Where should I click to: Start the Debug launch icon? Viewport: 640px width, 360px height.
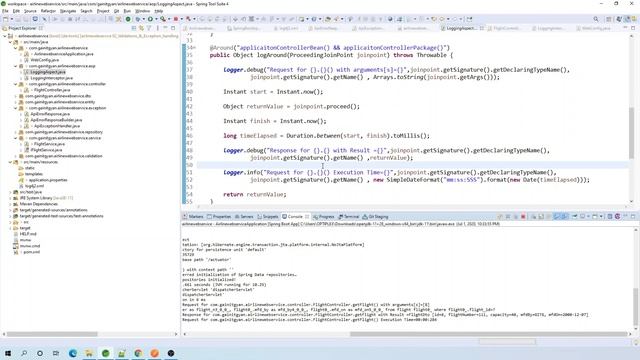pyautogui.click(x=138, y=19)
